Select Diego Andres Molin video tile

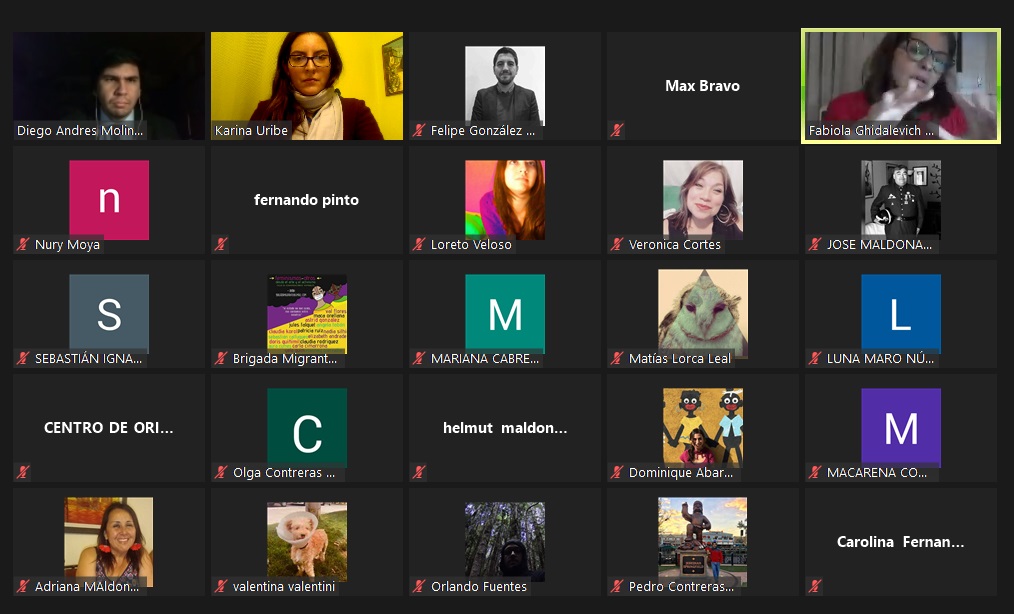[109, 86]
